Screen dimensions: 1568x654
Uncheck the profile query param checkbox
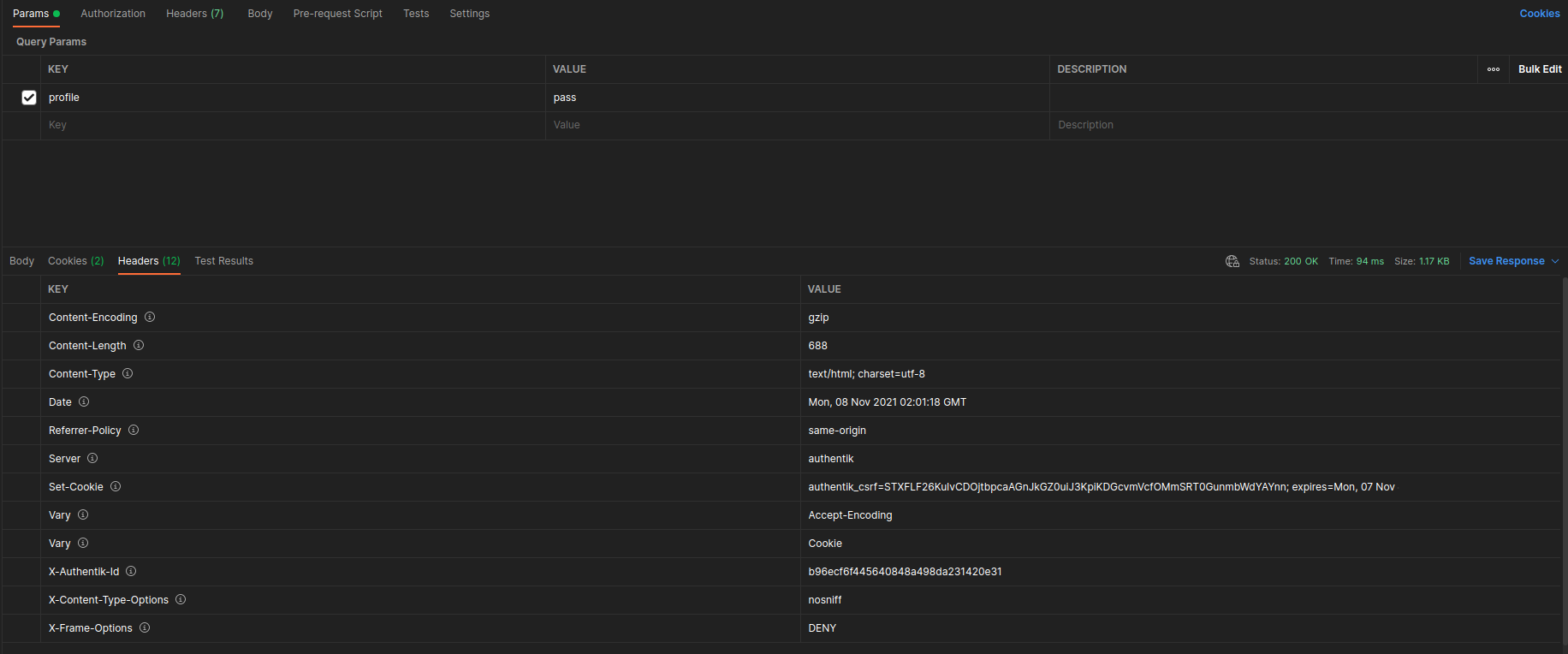coord(29,98)
